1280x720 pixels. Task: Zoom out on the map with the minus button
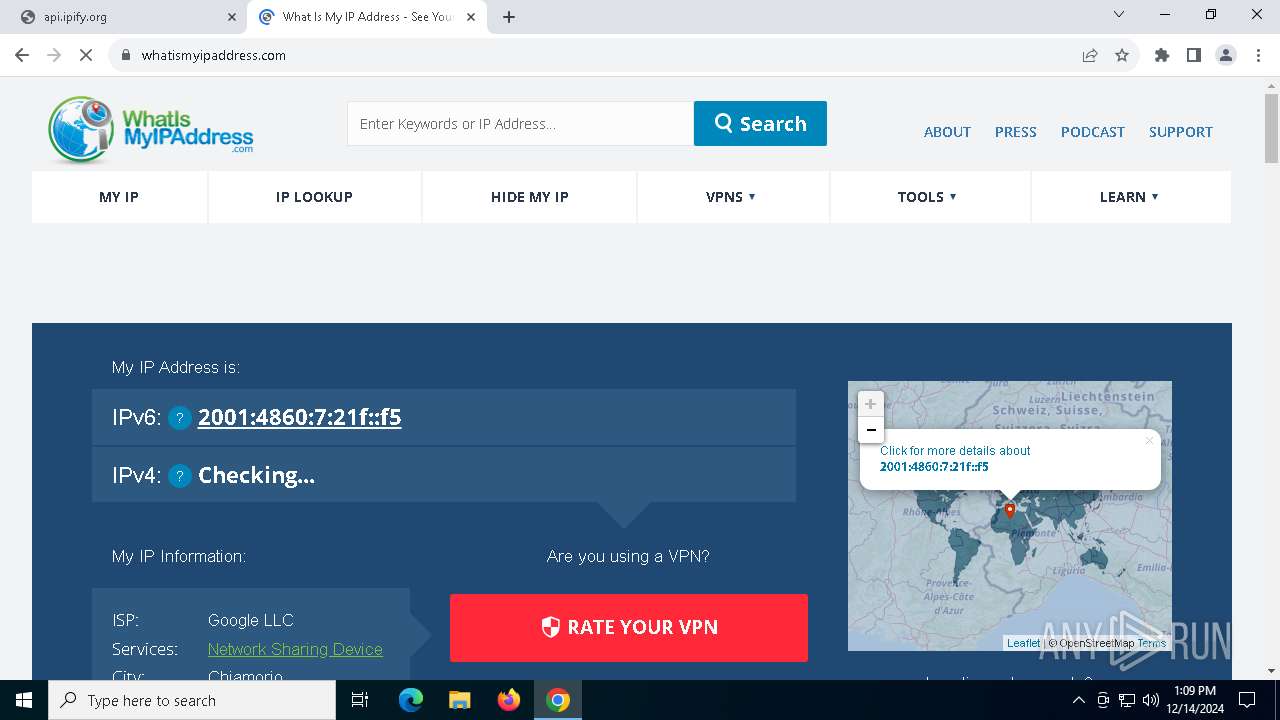point(870,430)
